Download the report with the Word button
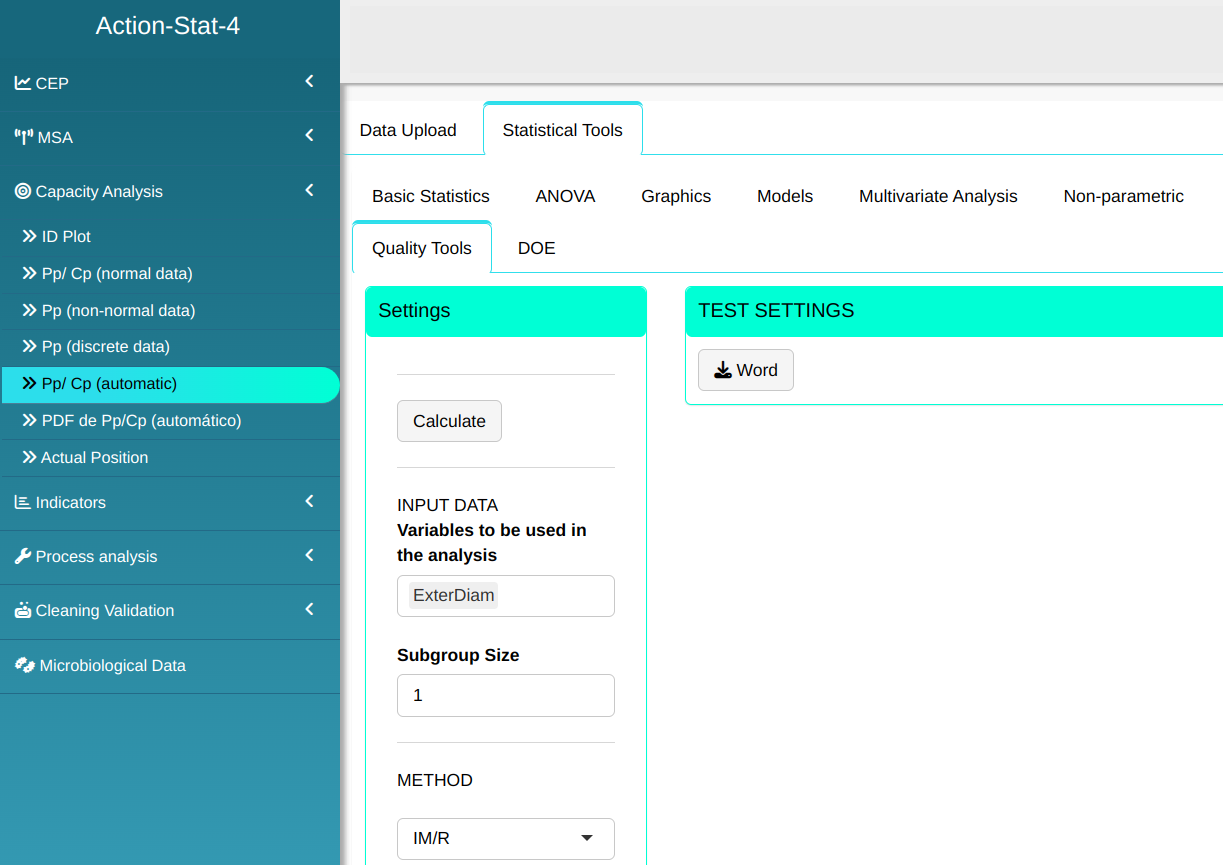This screenshot has height=865, width=1223. [745, 370]
